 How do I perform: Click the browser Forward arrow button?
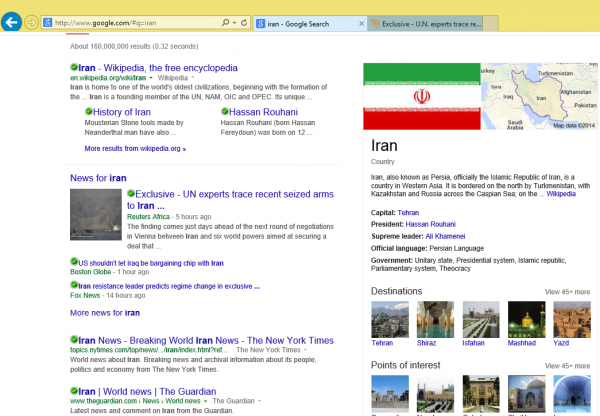[31, 23]
